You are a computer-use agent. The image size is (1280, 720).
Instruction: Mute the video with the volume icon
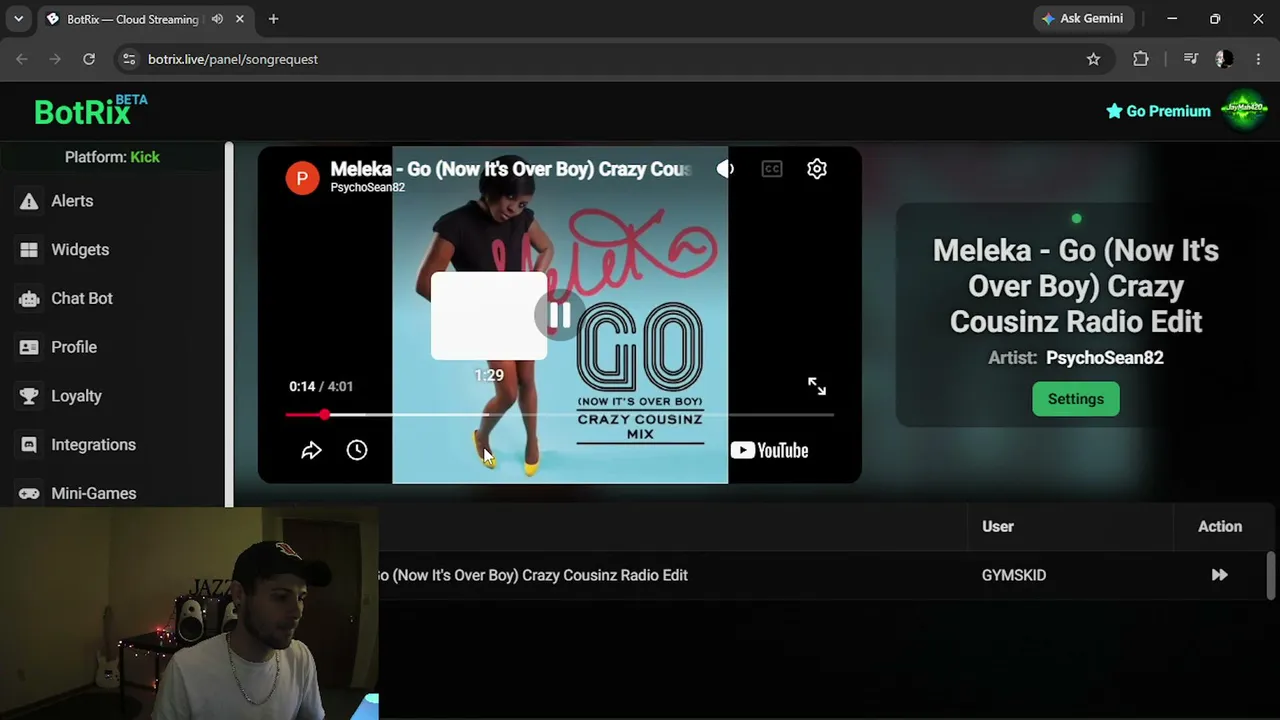pos(725,169)
